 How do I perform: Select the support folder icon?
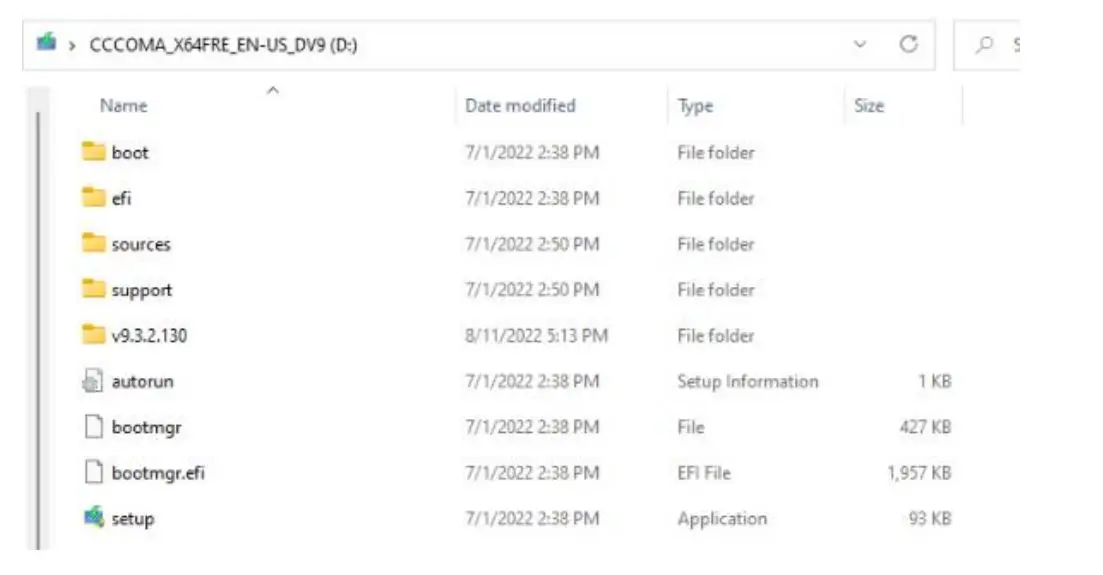[94, 290]
